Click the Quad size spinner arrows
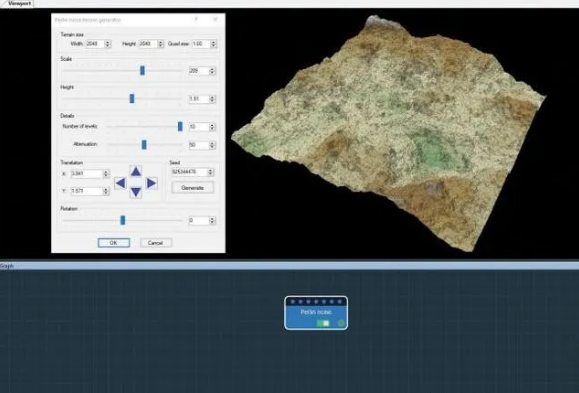Viewport: 579px width, 393px height. (x=213, y=44)
